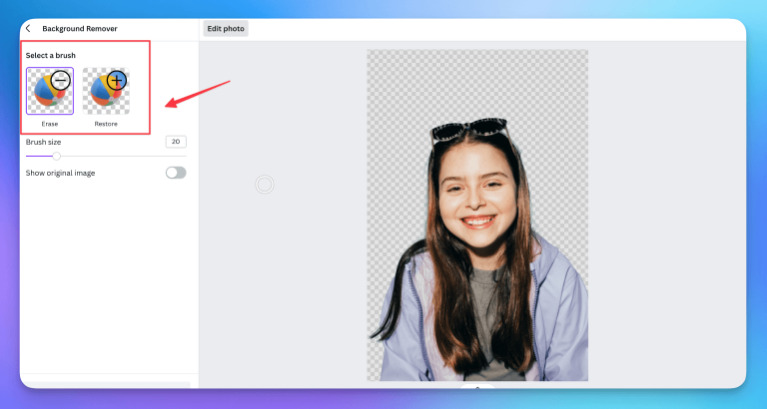Click the Show original image label

tap(61, 173)
